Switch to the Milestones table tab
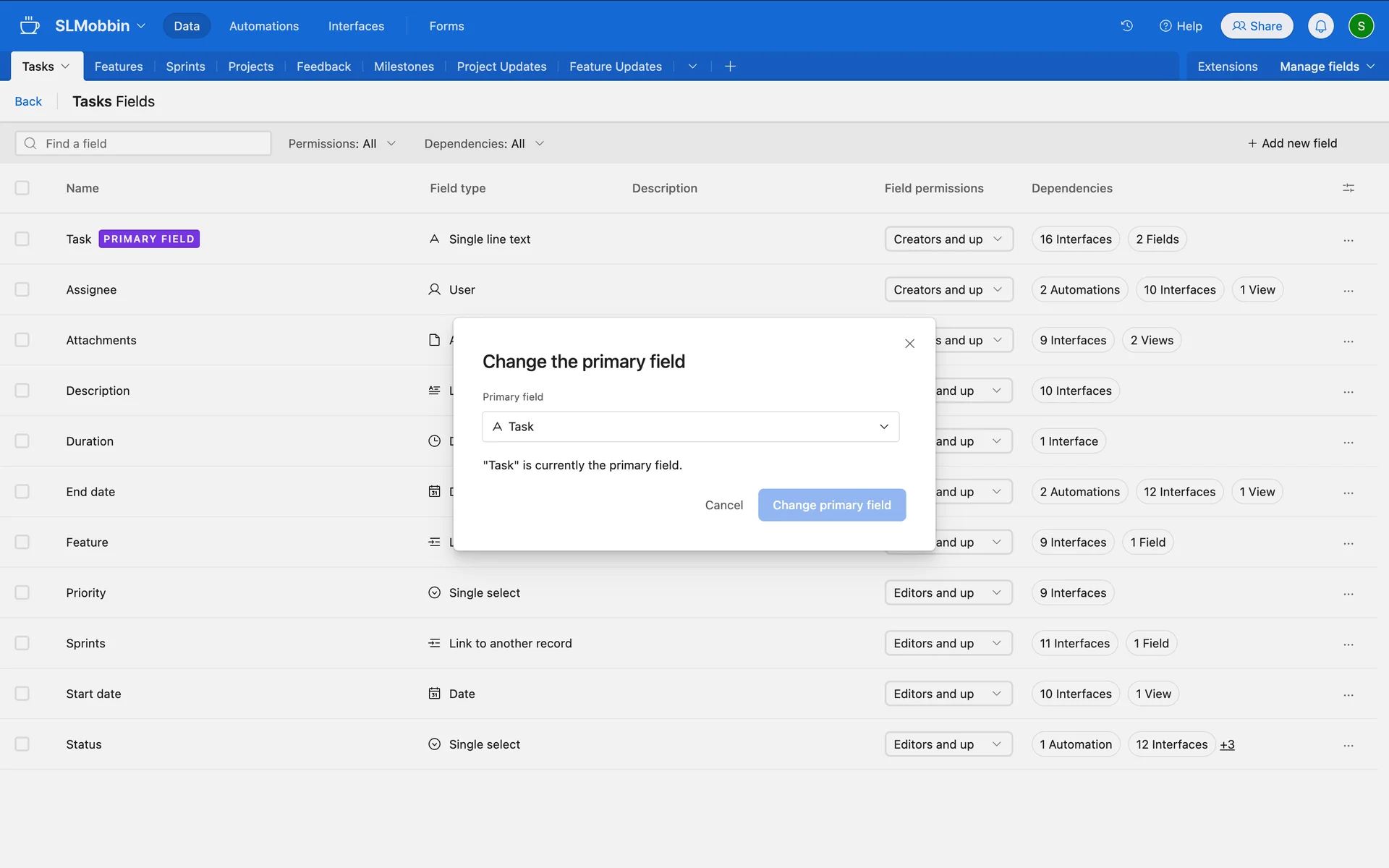The height and width of the screenshot is (868, 1389). point(404,67)
